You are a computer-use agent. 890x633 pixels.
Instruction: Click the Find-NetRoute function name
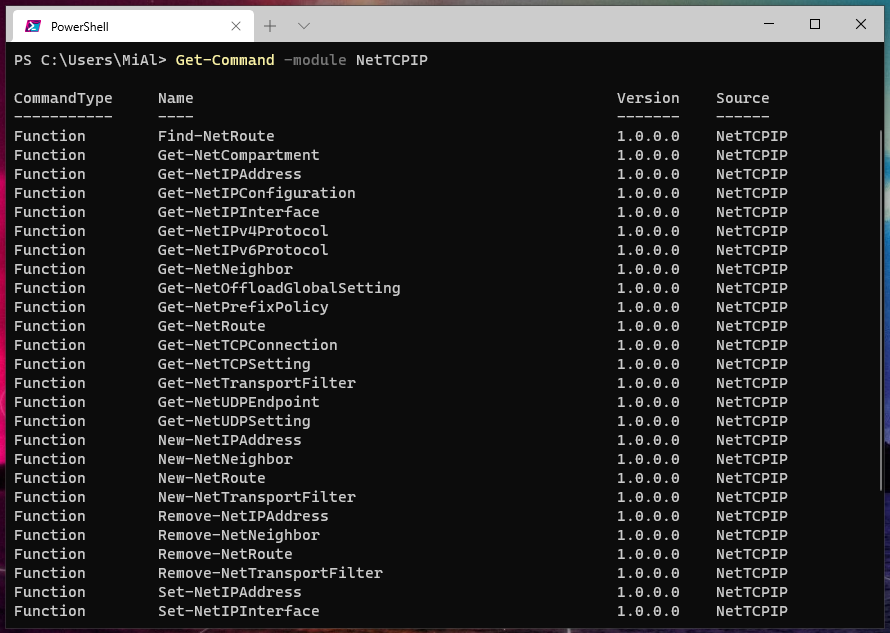[216, 136]
